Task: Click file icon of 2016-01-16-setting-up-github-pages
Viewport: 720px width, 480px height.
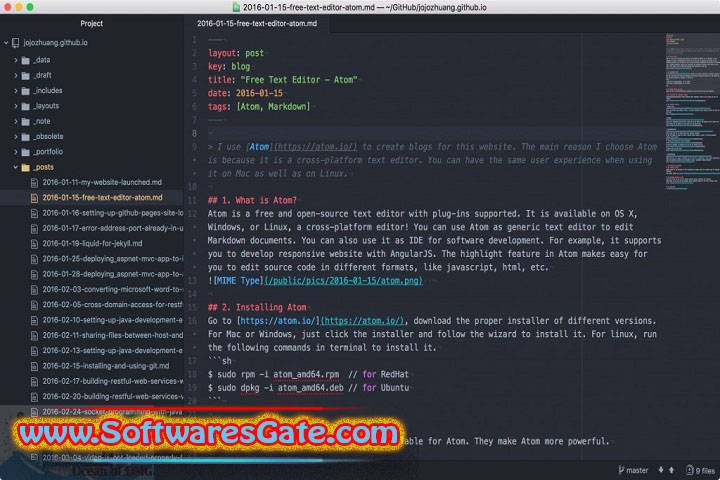Action: 34,214
